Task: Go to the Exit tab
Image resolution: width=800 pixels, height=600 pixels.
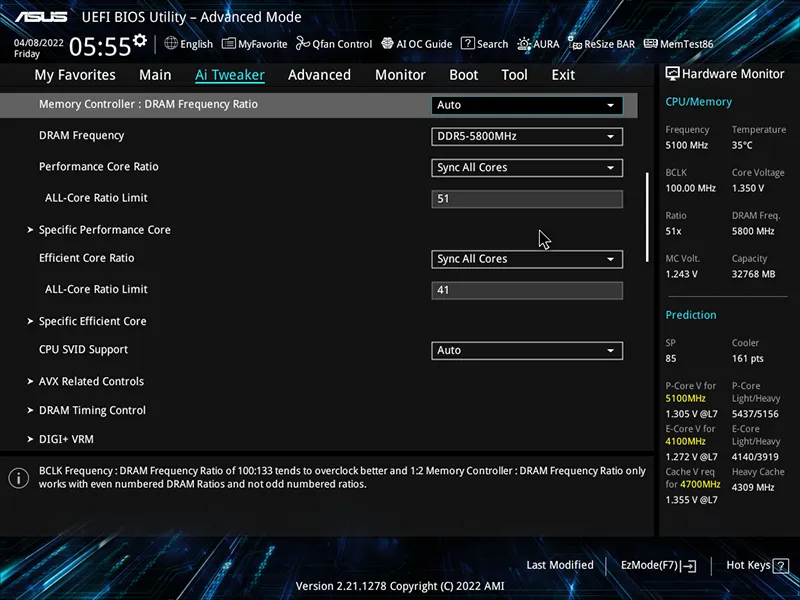Action: click(x=563, y=75)
